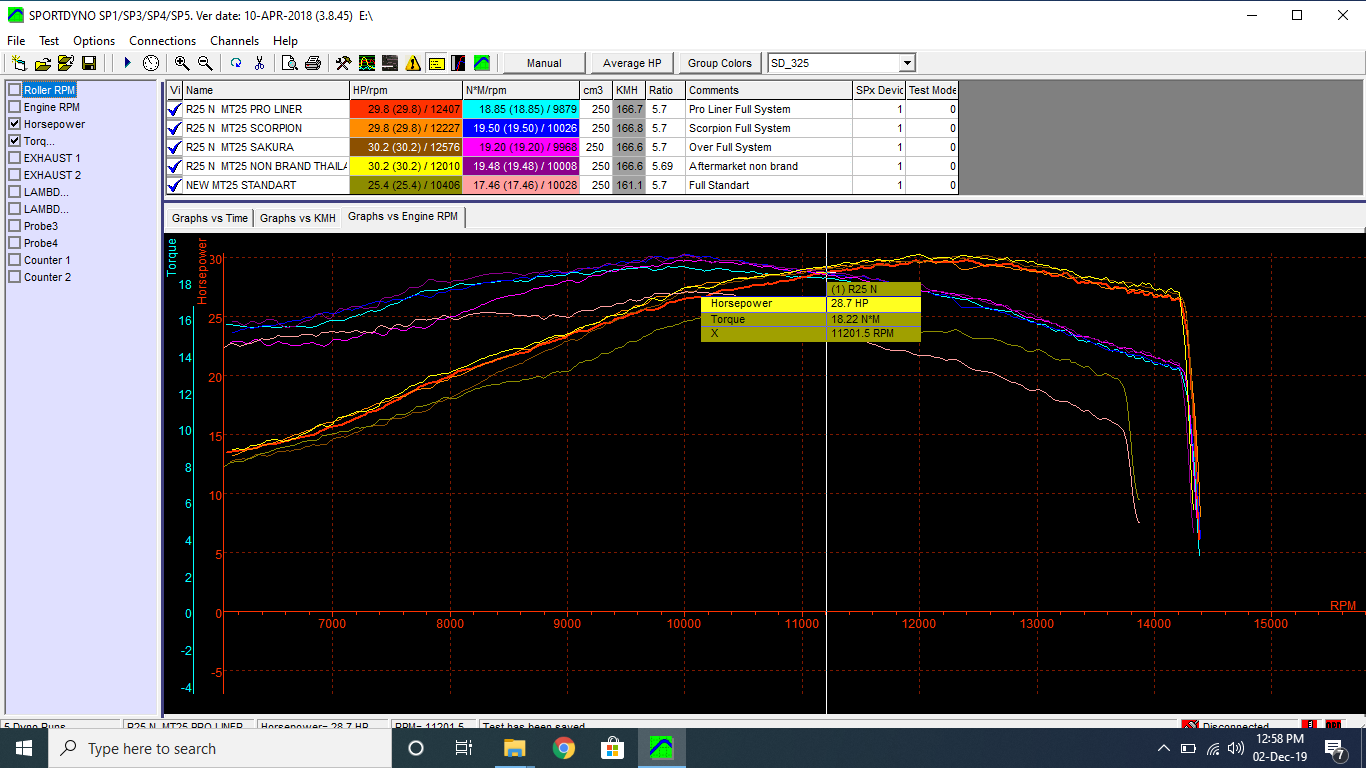Uncheck the Horsepower channel
This screenshot has width=1366, height=768.
click(14, 124)
